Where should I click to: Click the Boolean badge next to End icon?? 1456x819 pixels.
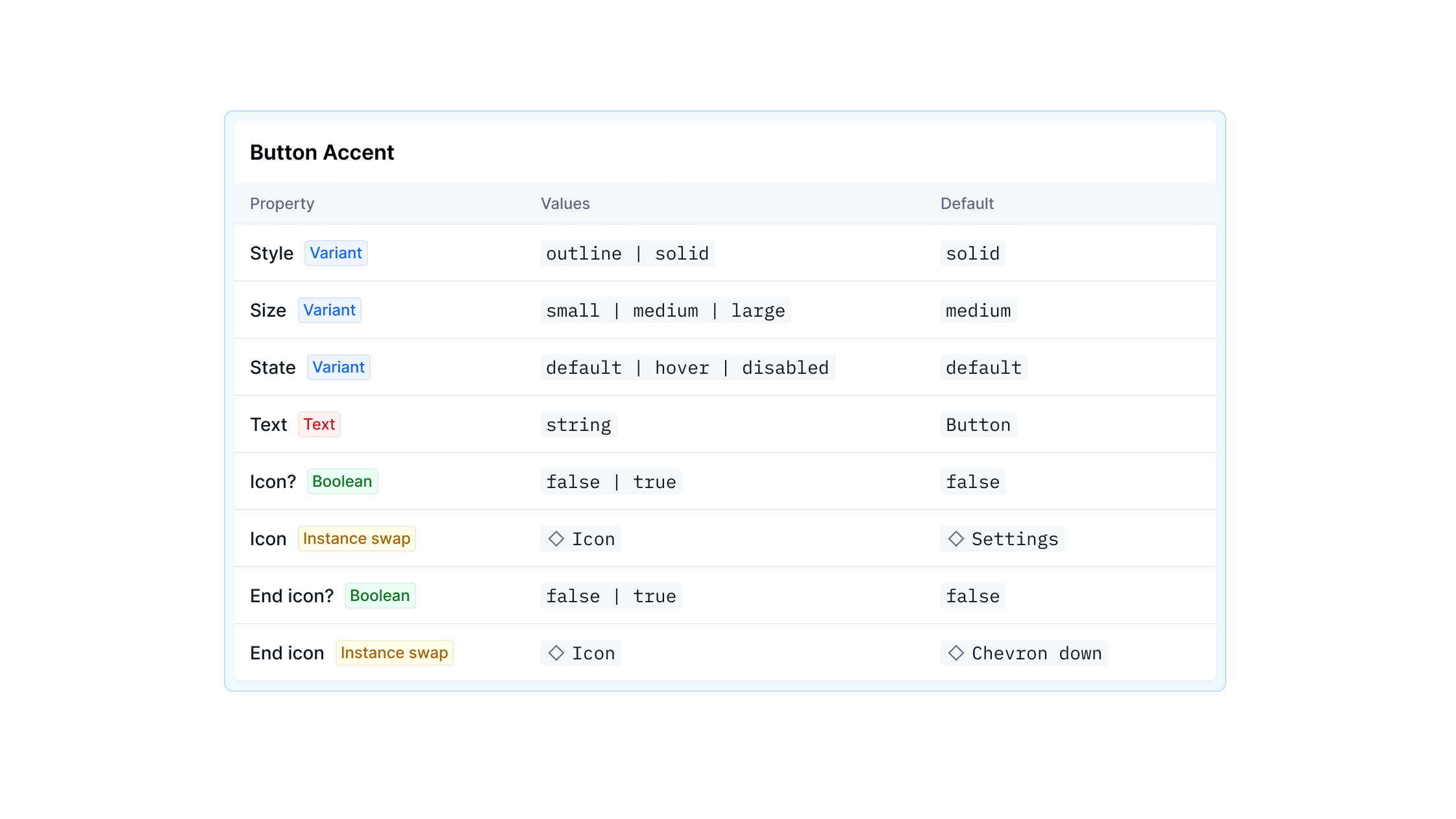pyautogui.click(x=380, y=596)
